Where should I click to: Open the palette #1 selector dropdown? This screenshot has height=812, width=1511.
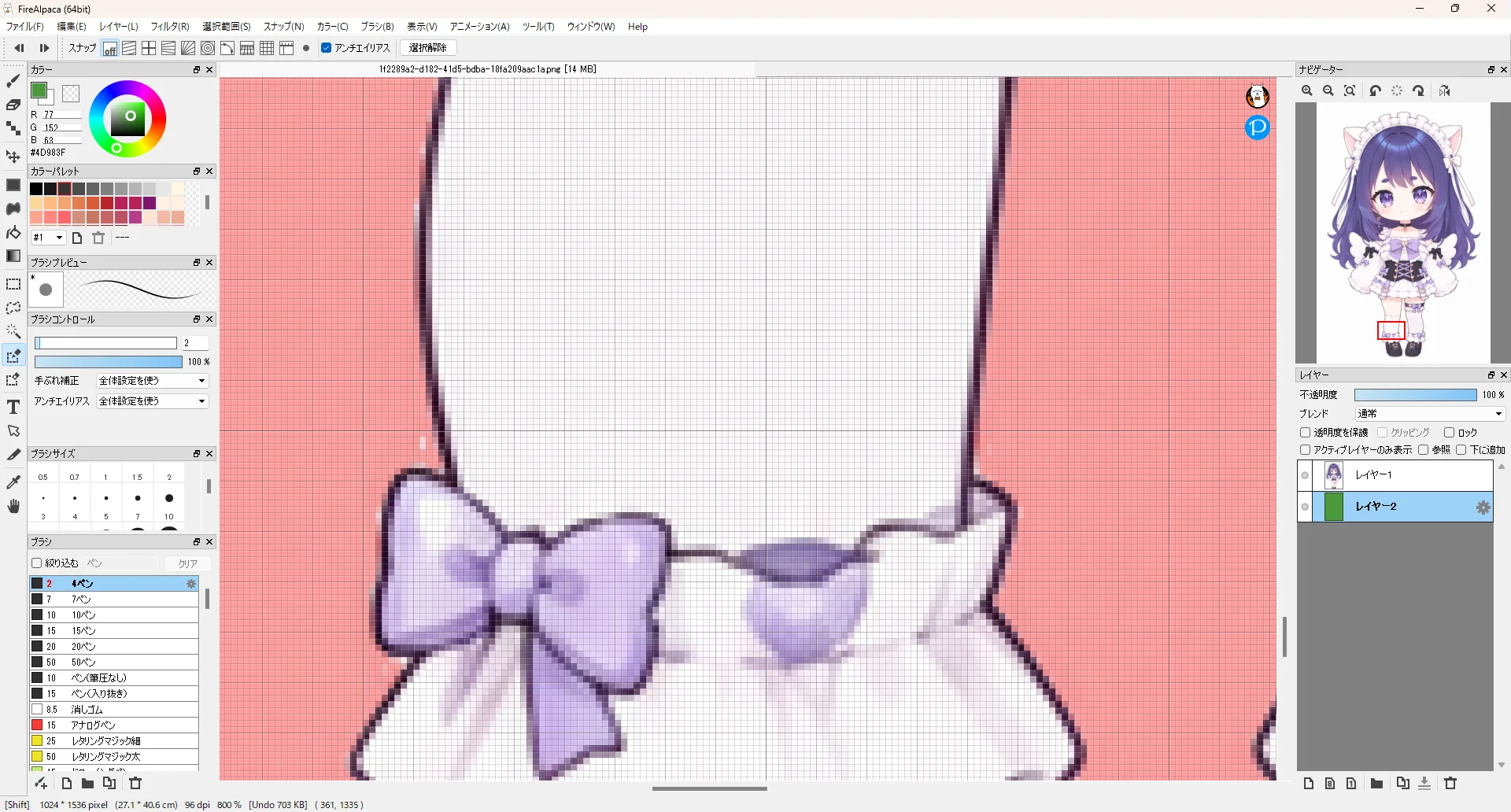coord(48,238)
